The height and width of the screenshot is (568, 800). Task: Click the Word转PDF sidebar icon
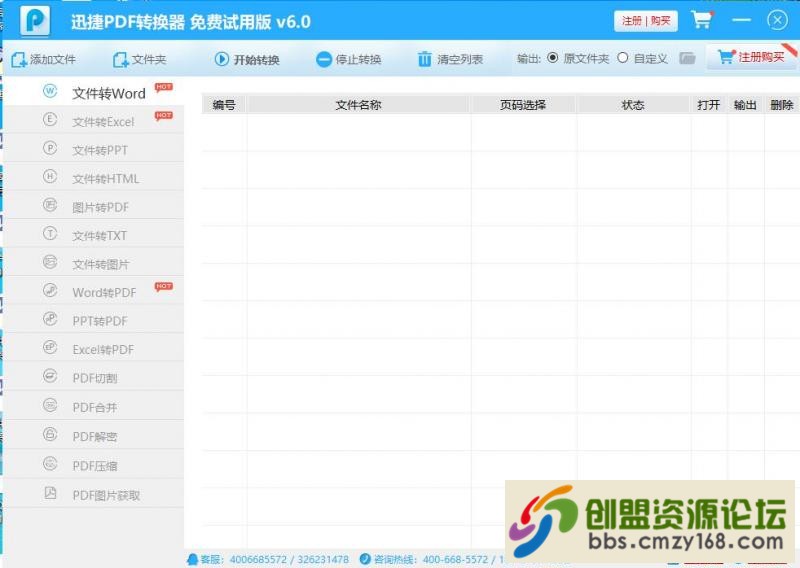click(50, 290)
